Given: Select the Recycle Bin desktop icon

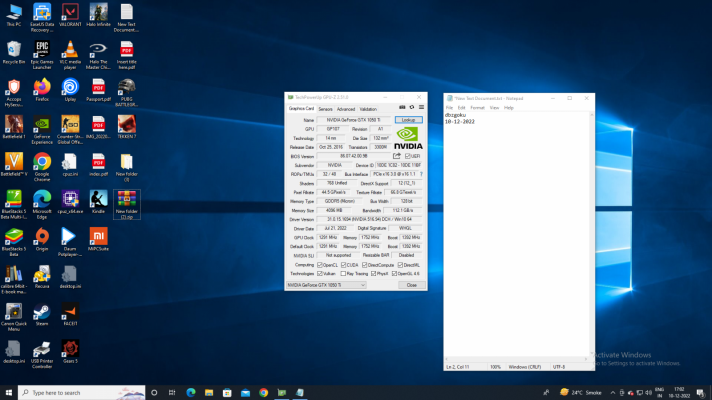Looking at the screenshot, I should click(x=14, y=52).
